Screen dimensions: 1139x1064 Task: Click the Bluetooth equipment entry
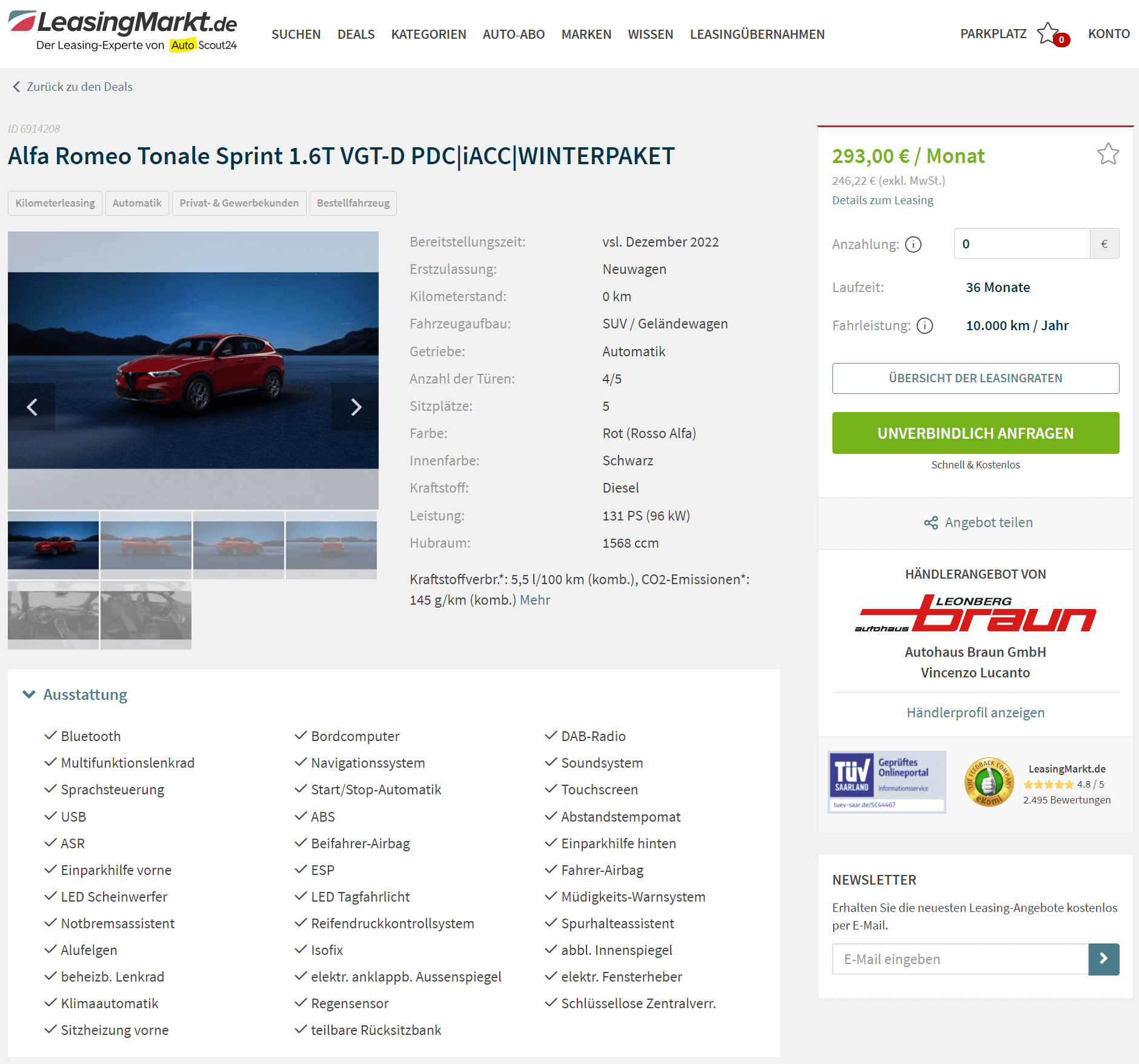point(90,736)
